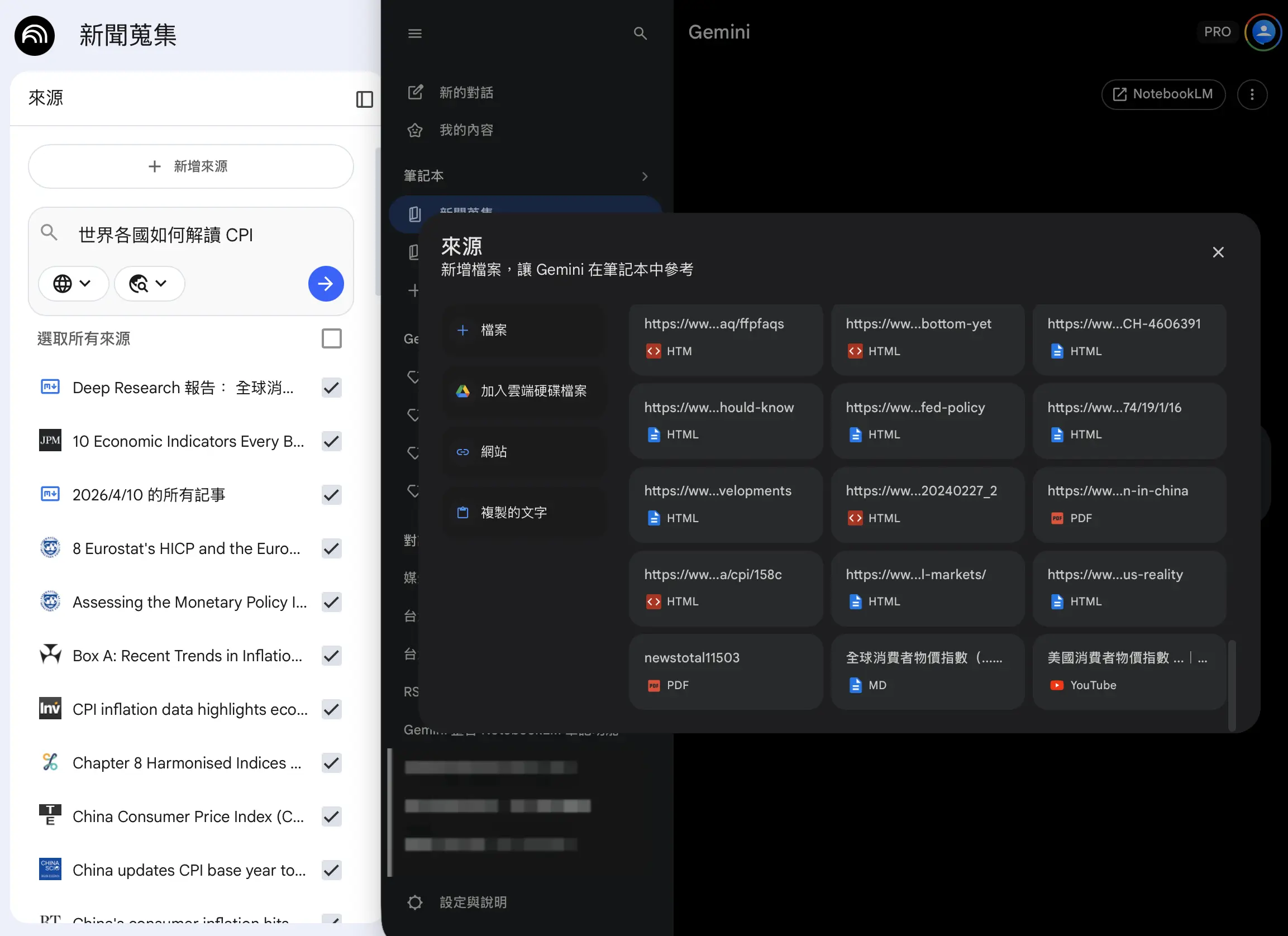
Task: Click the JPM source icon
Action: point(50,441)
